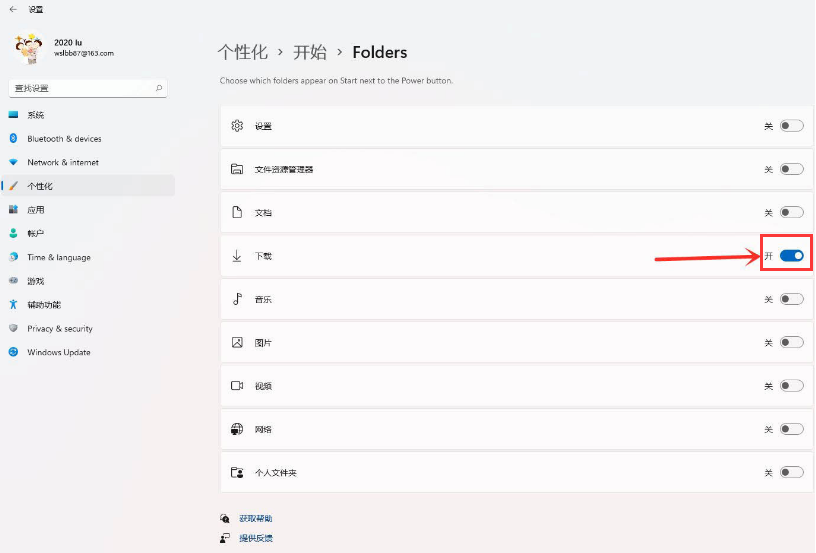Click 开始 in the breadcrumb
Viewport: 816px width, 553px height.
pos(310,52)
